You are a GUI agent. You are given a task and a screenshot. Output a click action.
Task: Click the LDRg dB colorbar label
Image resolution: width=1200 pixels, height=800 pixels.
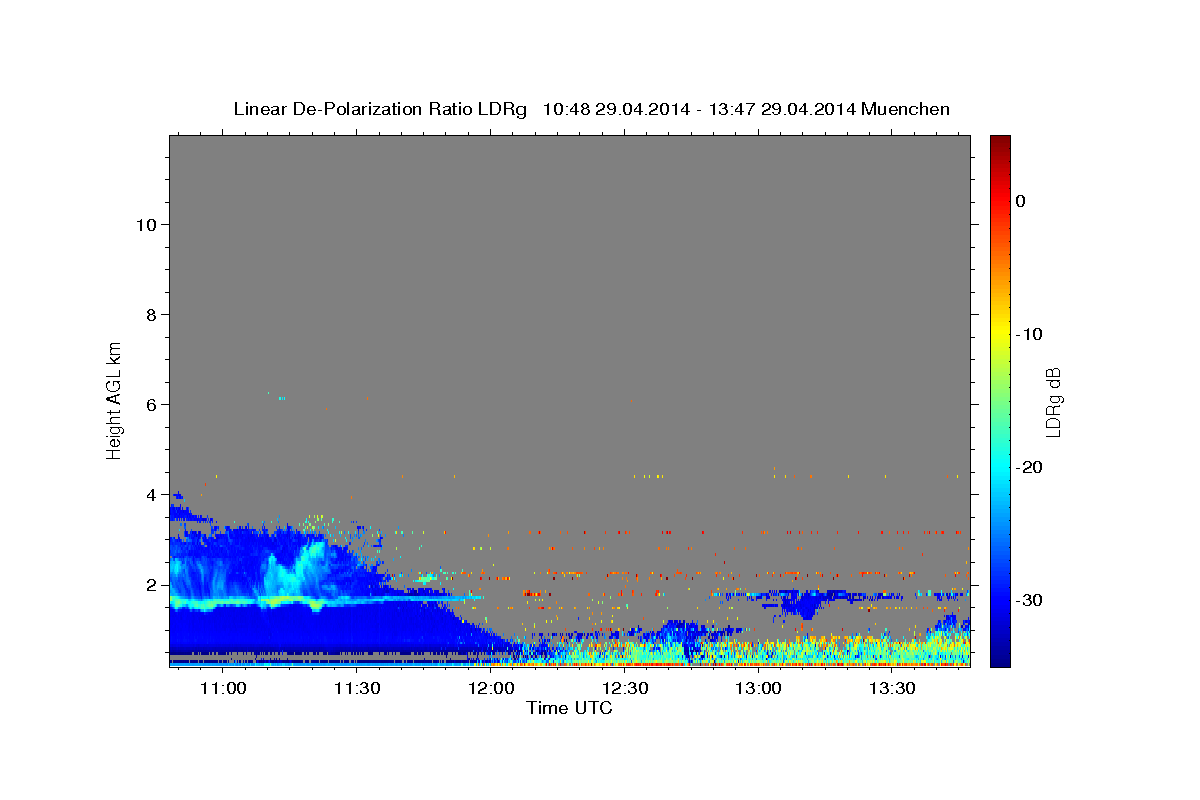coord(1053,400)
